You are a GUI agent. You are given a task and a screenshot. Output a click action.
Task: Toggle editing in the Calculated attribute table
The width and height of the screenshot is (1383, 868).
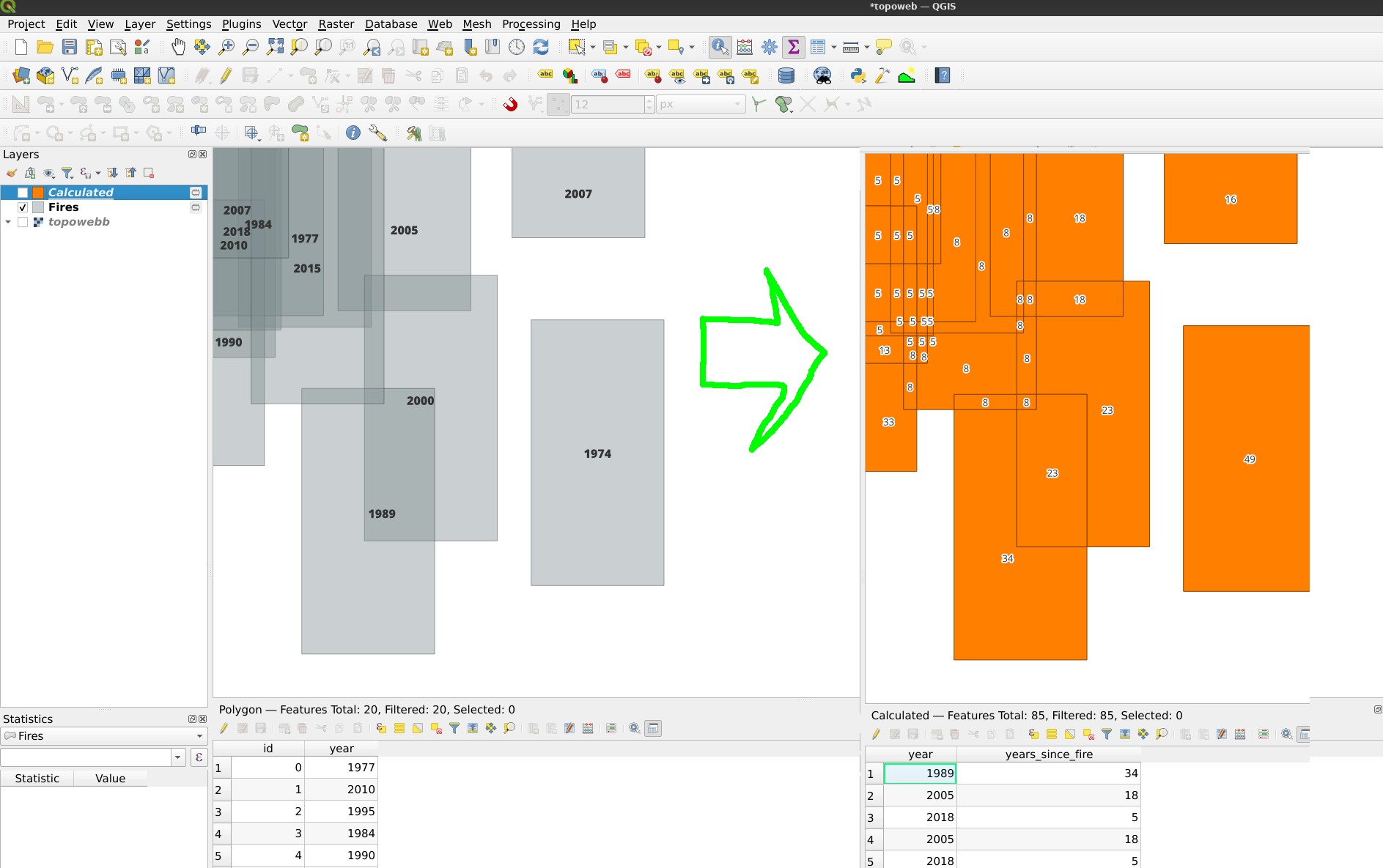876,734
